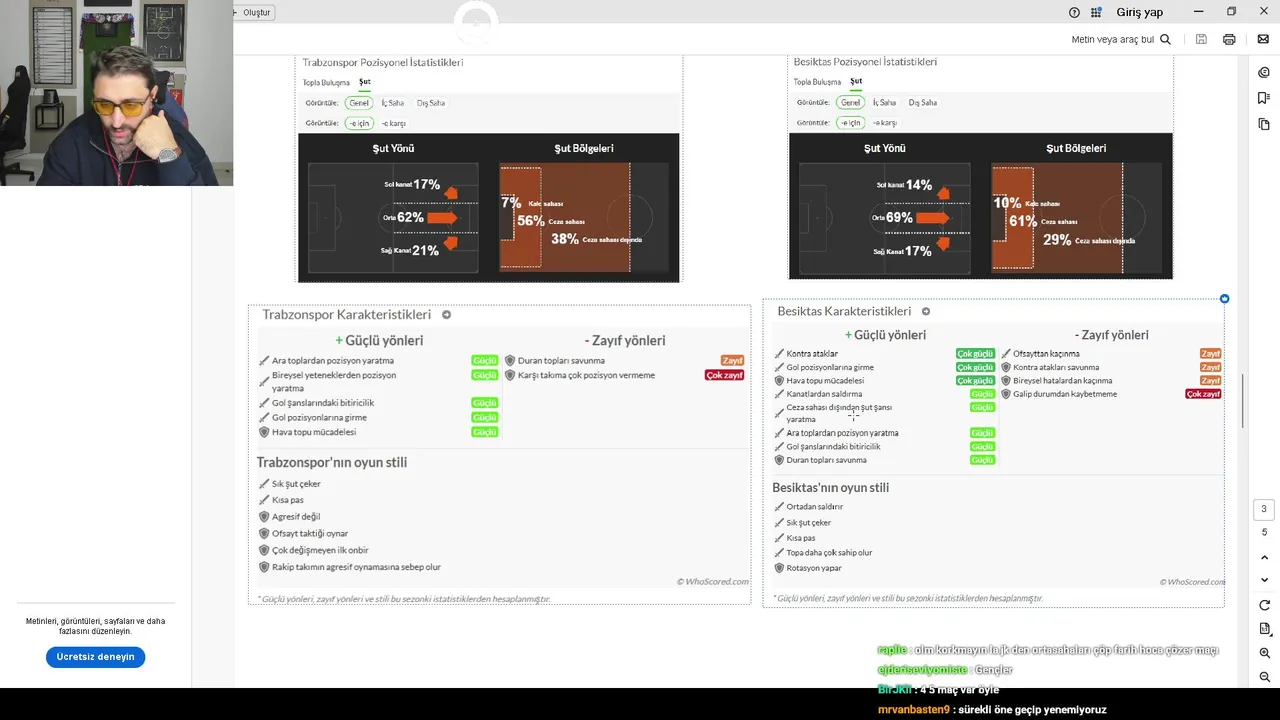The image size is (1280, 720).
Task: Open the comments panel icon
Action: coord(1264,72)
